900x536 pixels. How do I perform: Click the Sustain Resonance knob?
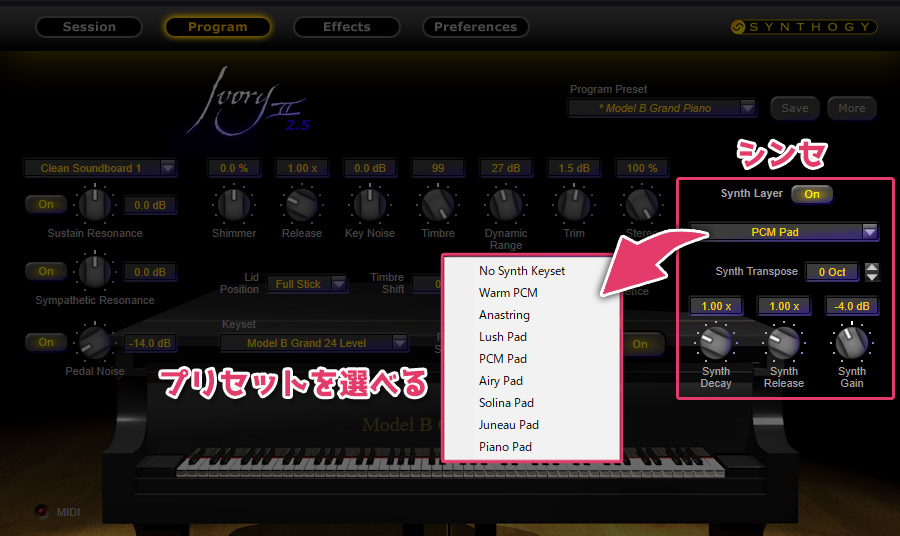click(x=95, y=204)
